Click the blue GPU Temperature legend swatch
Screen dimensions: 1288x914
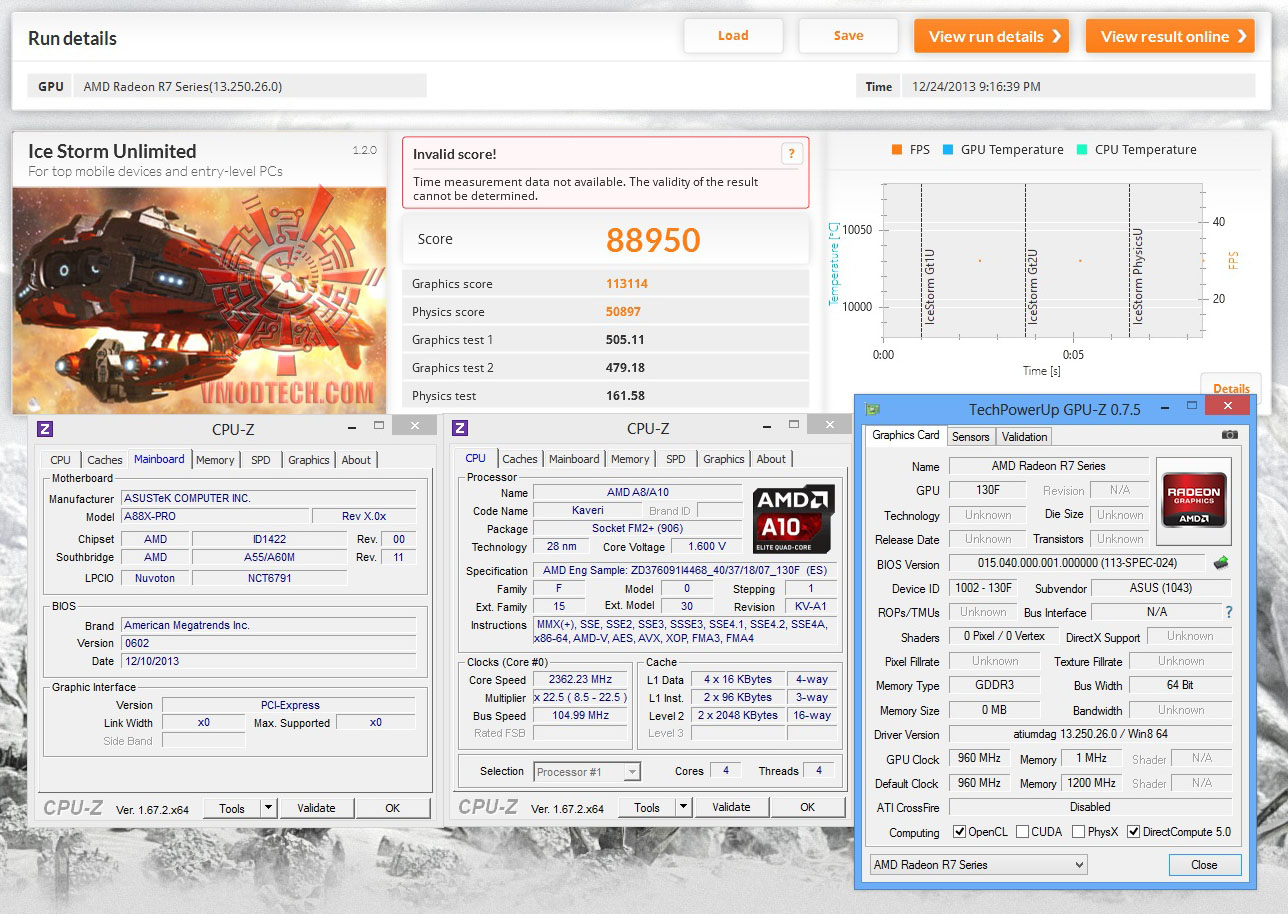(947, 150)
